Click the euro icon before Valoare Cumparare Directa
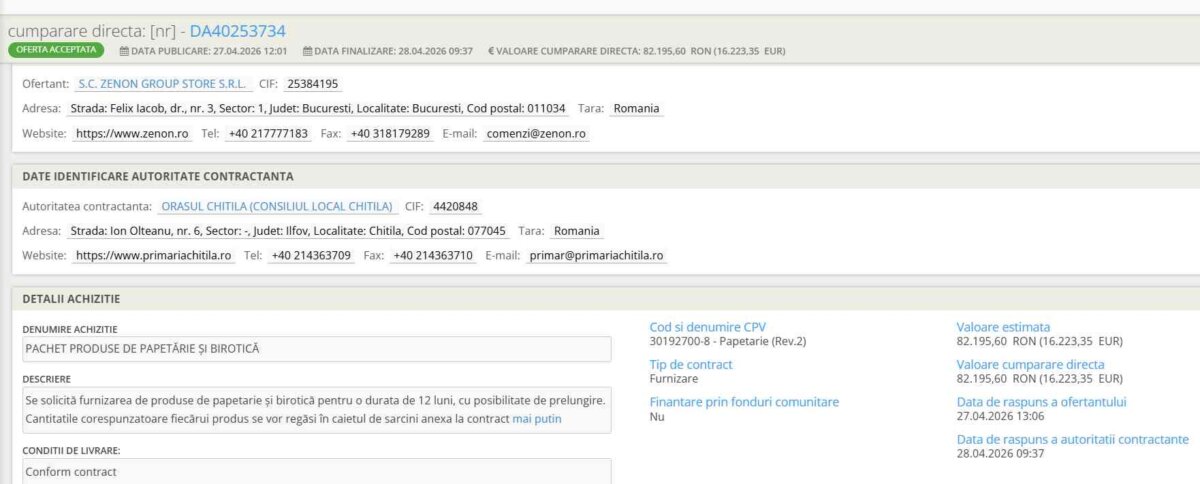Screen dimensions: 1200x484 [491, 50]
